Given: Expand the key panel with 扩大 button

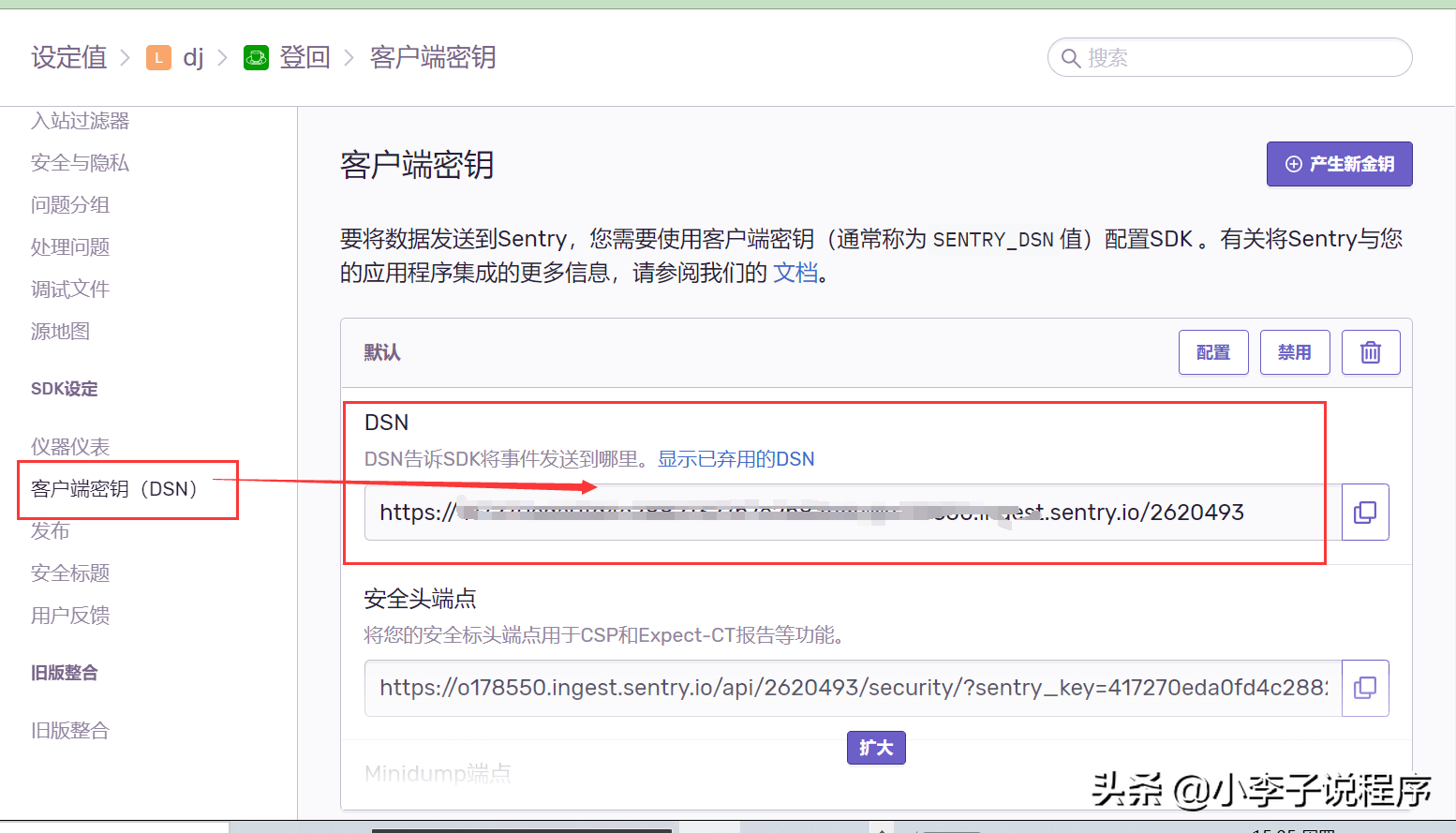Looking at the screenshot, I should (876, 748).
